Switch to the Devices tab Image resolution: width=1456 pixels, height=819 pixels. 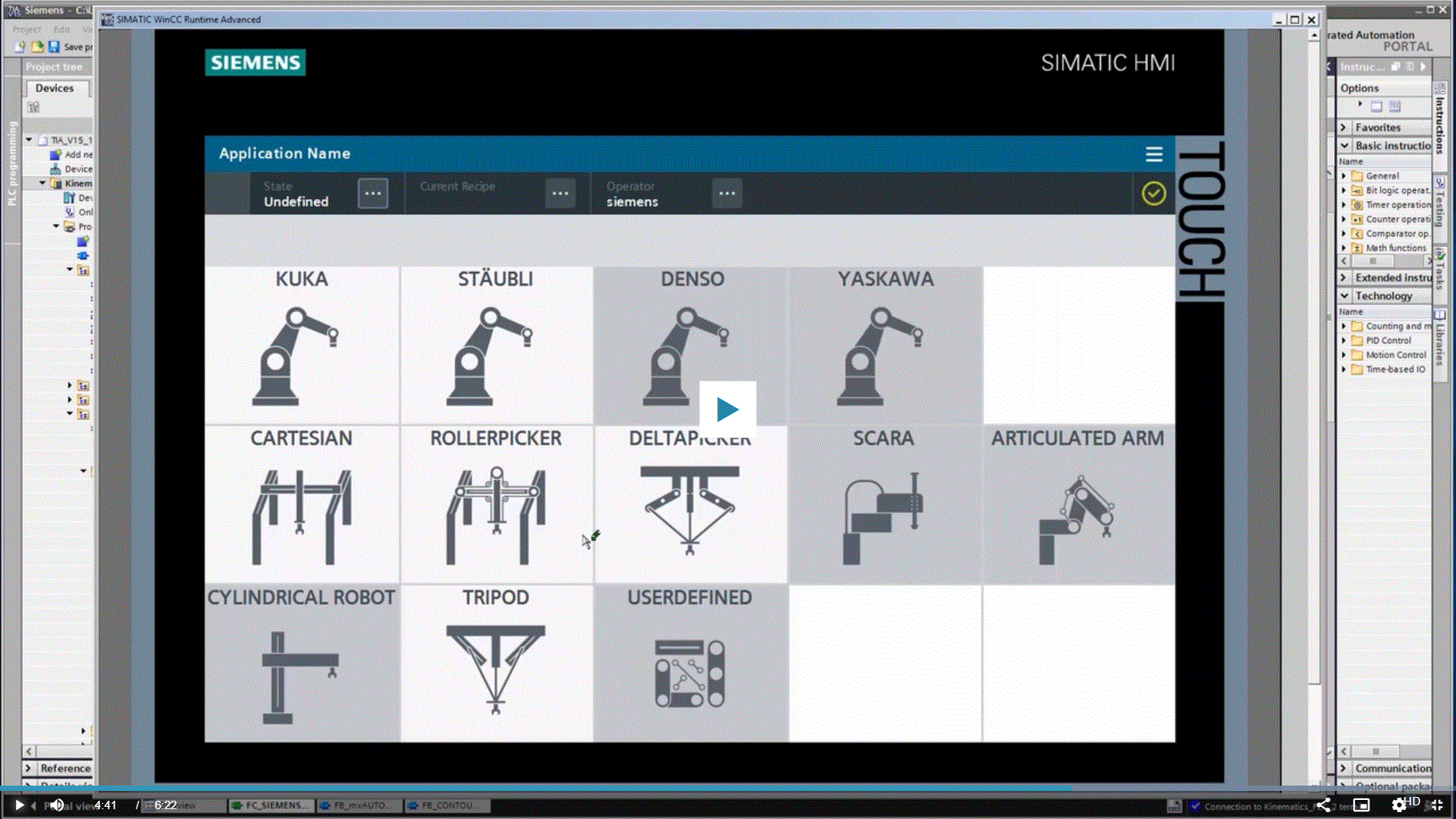click(x=55, y=88)
